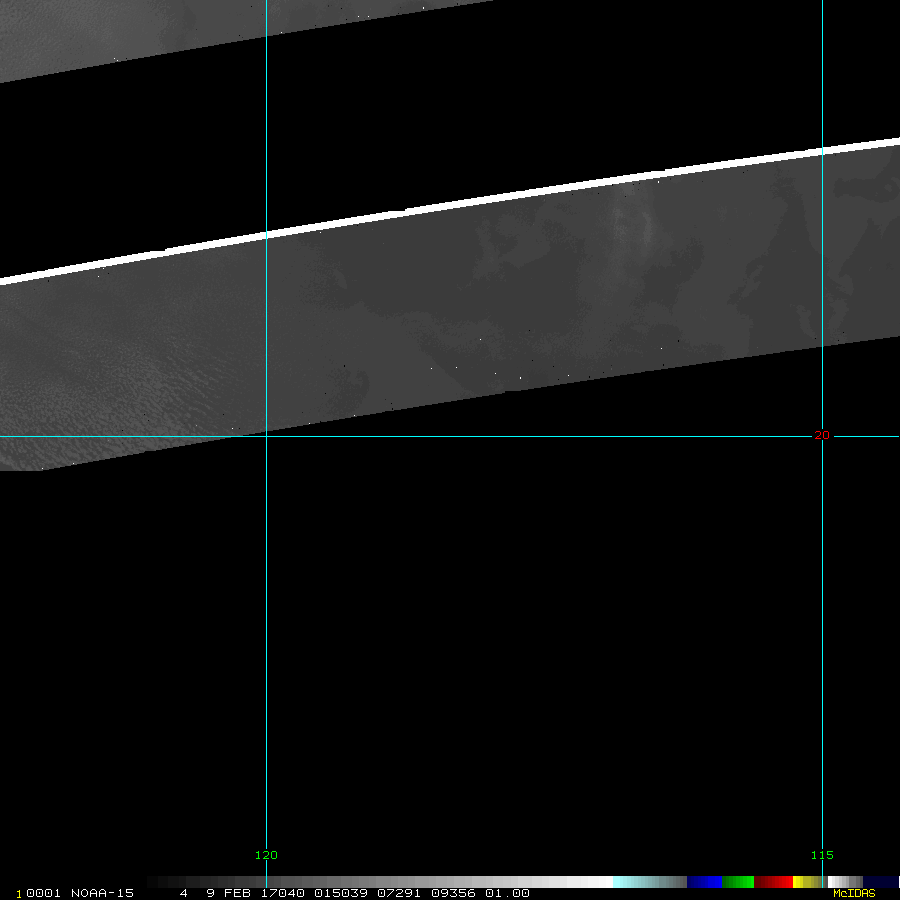This screenshot has width=900, height=900.
Task: Click where the 115 and 20 gridlines cross
Action: (x=822, y=436)
